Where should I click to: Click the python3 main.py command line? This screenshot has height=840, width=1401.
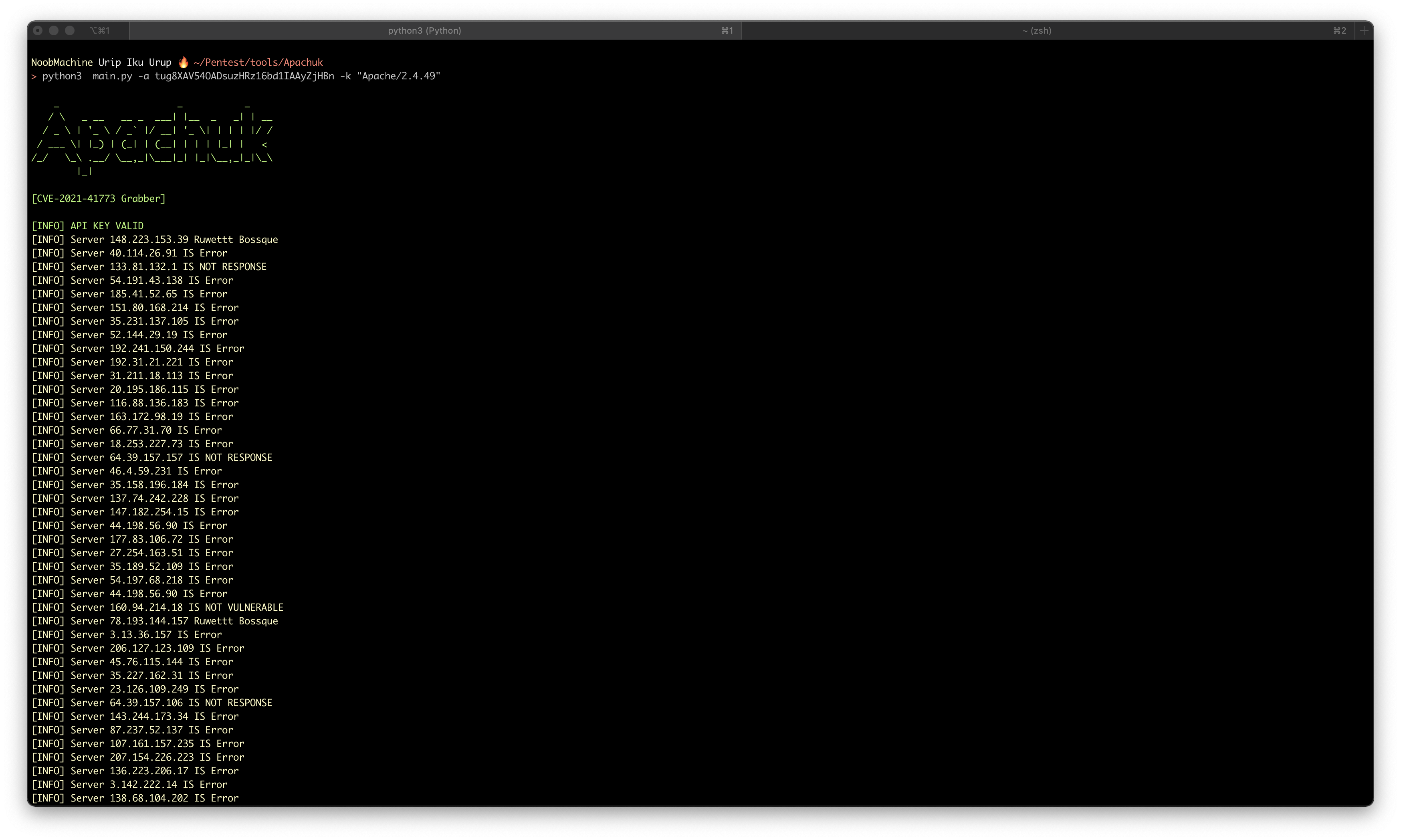[240, 76]
